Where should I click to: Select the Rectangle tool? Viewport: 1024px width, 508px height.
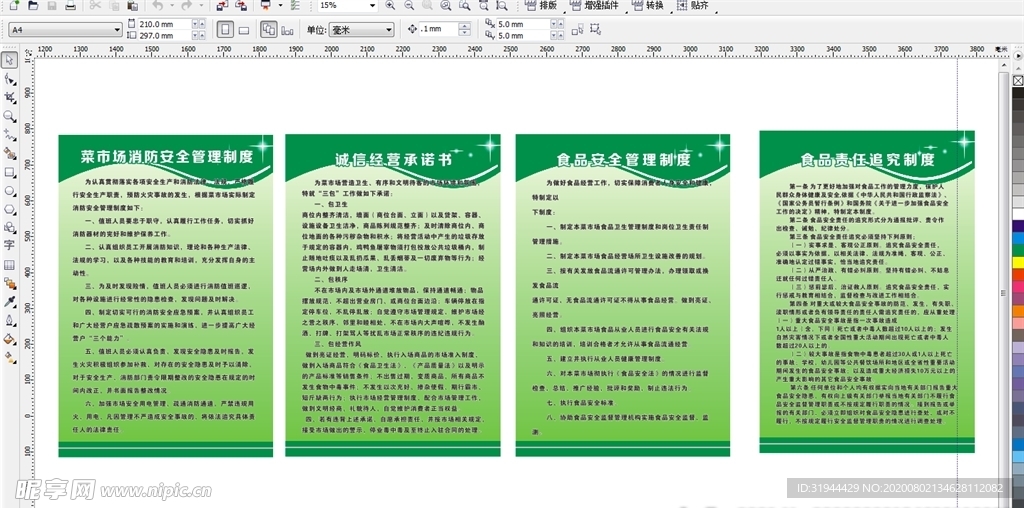point(9,172)
